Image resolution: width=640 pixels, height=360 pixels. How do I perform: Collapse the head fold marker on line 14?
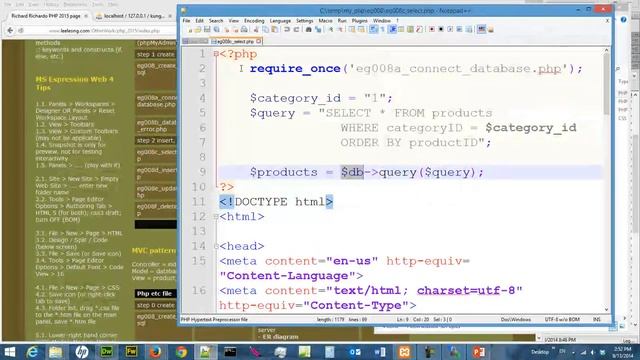216,246
